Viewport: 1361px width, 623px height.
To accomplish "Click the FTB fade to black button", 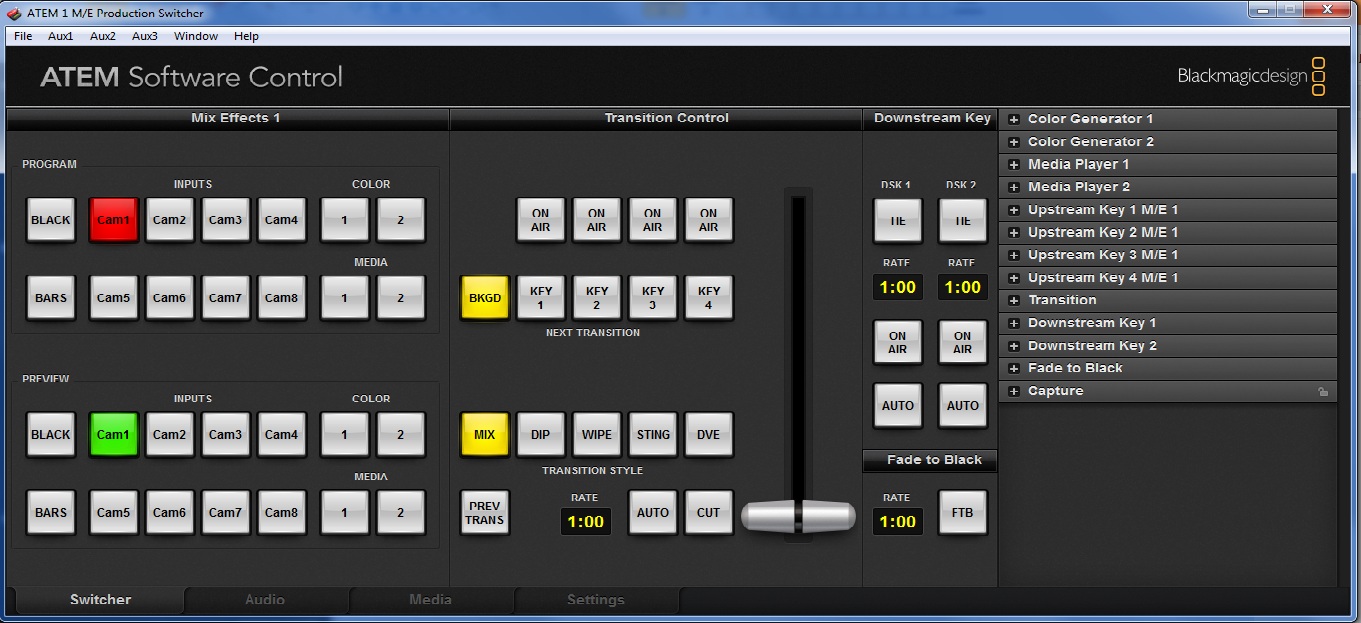I will click(962, 513).
